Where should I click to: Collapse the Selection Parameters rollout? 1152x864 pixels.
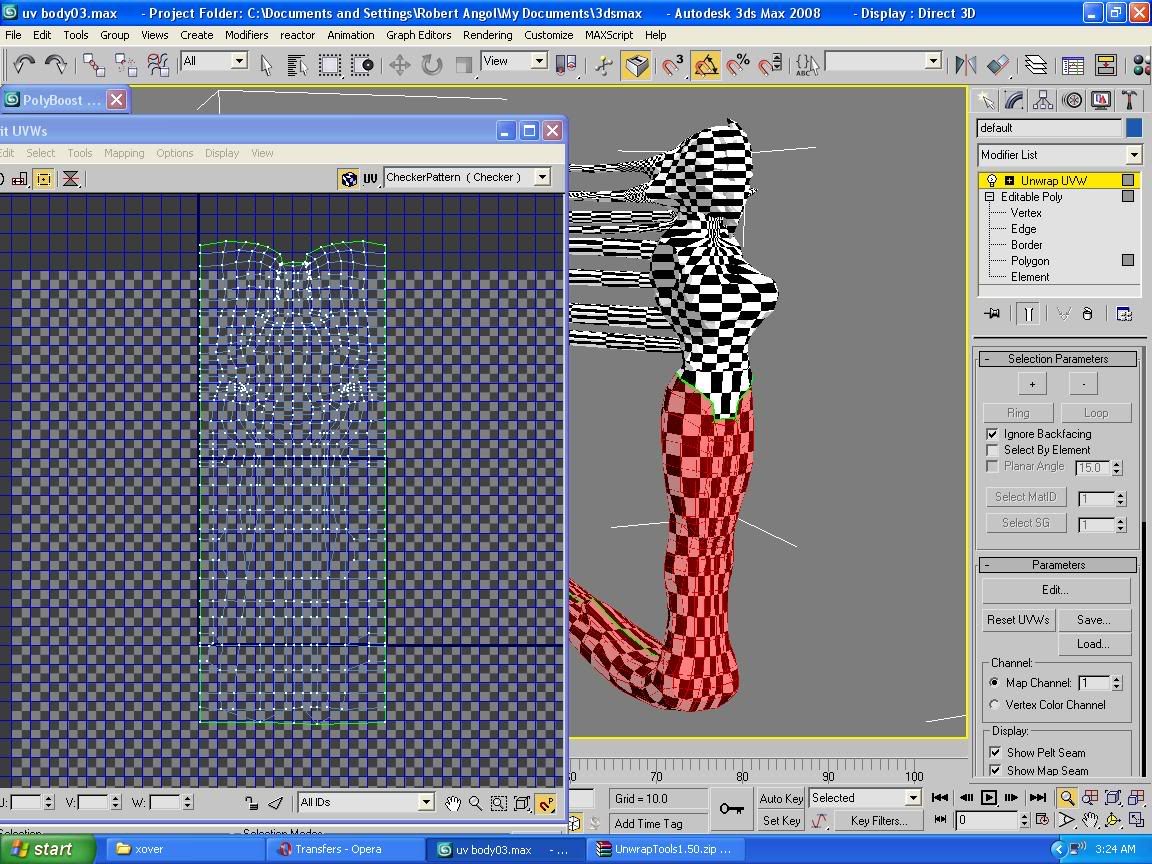point(1058,359)
